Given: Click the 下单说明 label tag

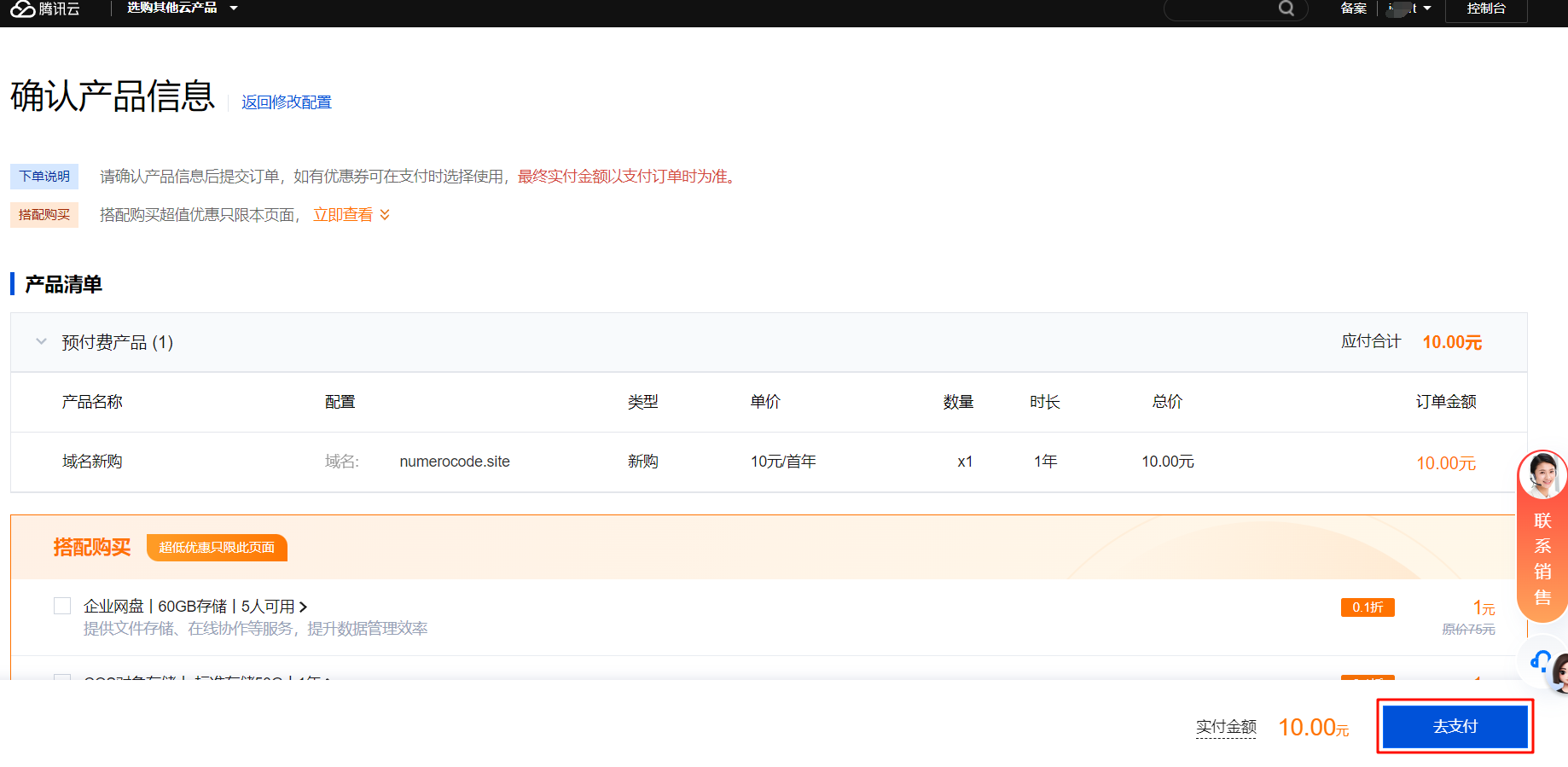Looking at the screenshot, I should pos(44,177).
